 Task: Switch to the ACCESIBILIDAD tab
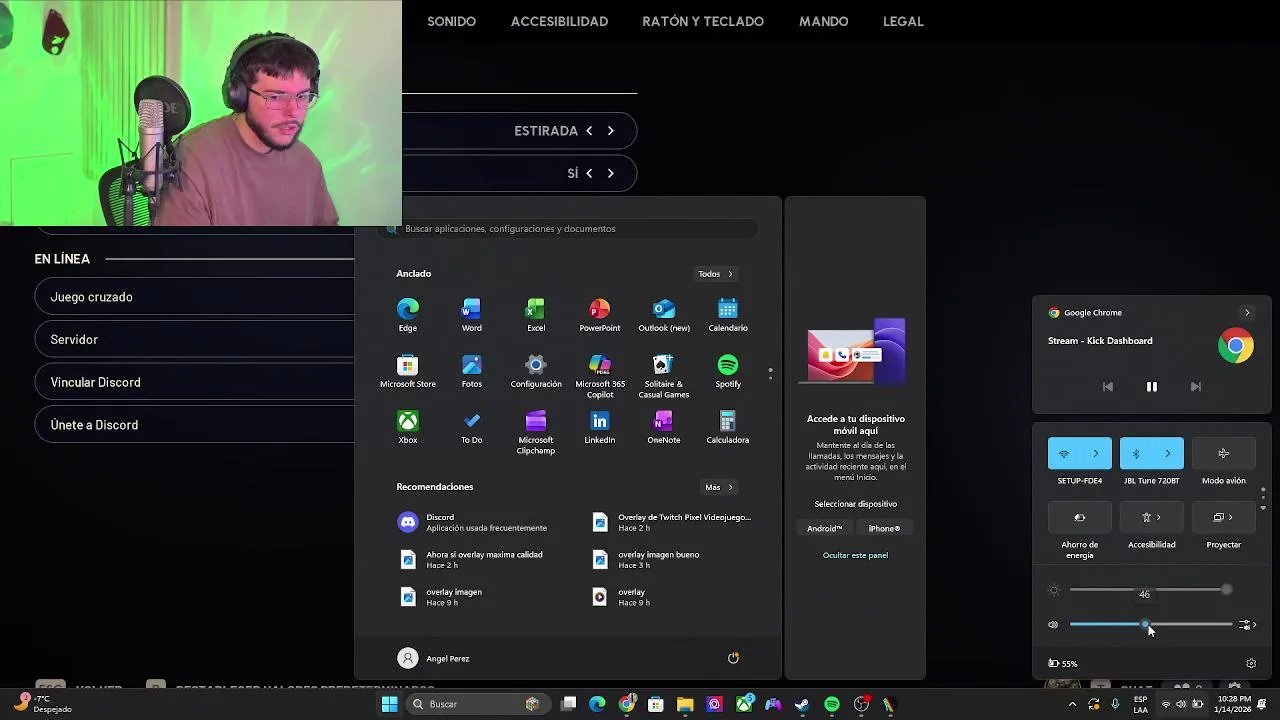559,21
